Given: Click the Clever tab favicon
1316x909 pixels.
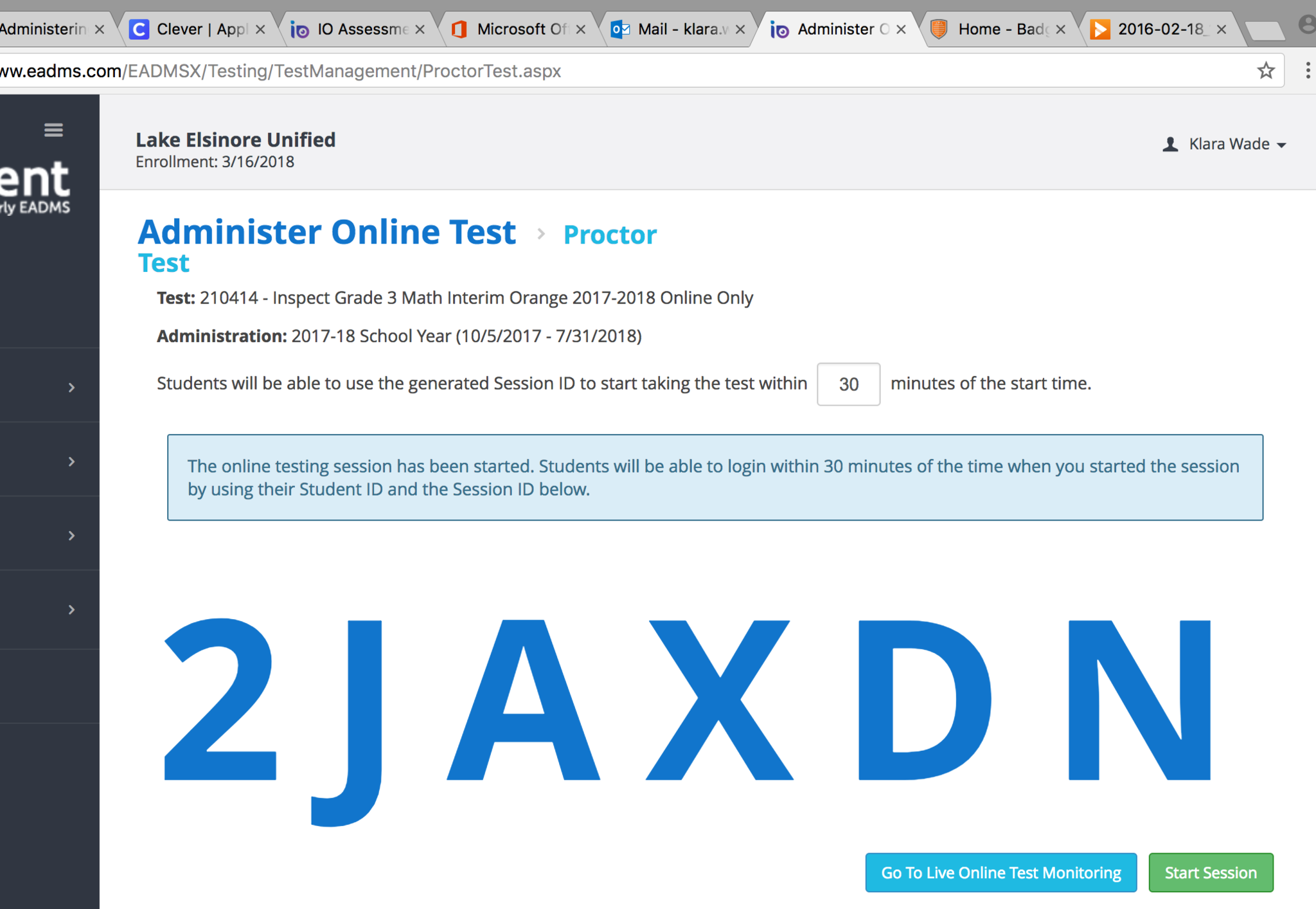Looking at the screenshot, I should [x=139, y=30].
